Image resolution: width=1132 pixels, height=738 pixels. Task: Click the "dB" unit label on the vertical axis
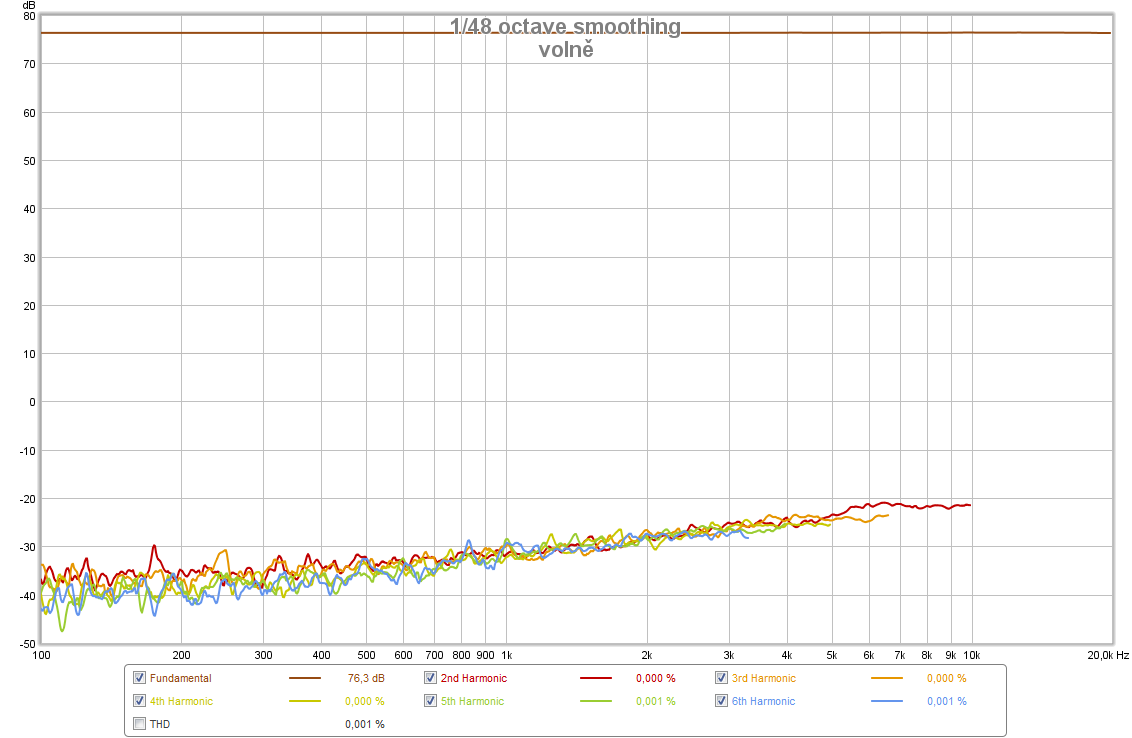[29, 5]
